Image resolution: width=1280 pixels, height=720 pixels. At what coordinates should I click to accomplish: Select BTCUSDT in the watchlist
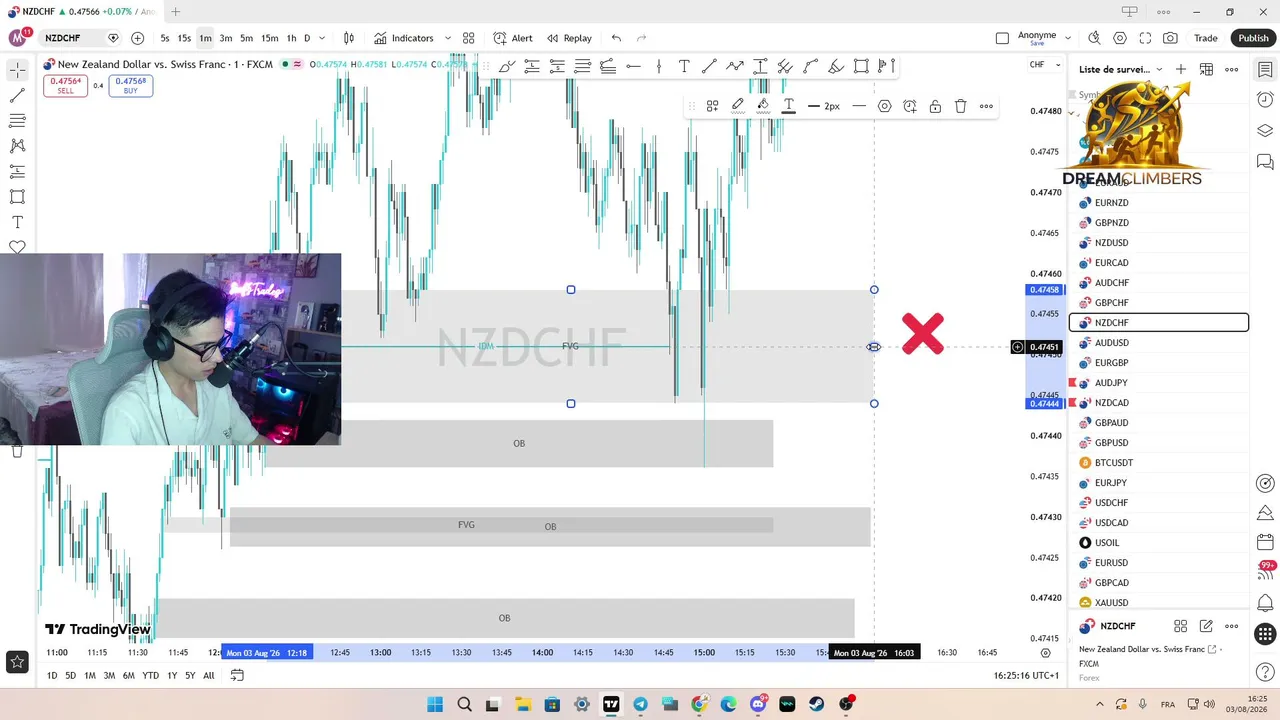tap(1159, 463)
